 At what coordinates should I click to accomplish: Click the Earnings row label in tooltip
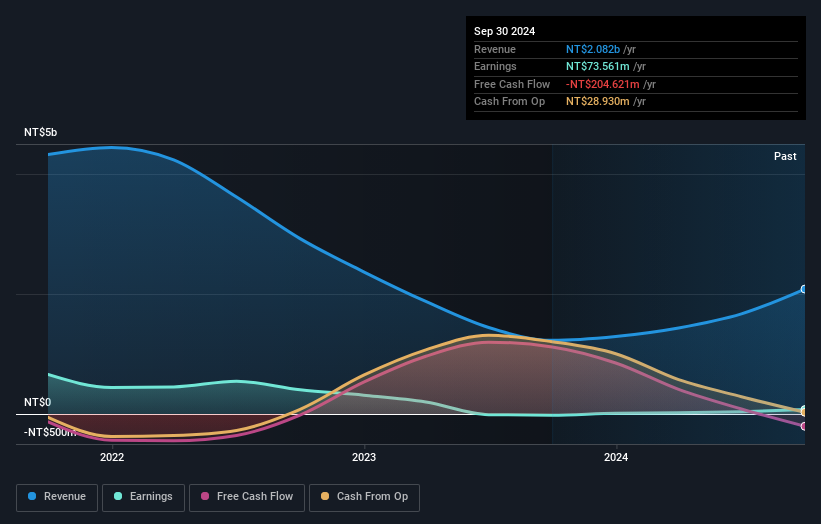click(495, 66)
